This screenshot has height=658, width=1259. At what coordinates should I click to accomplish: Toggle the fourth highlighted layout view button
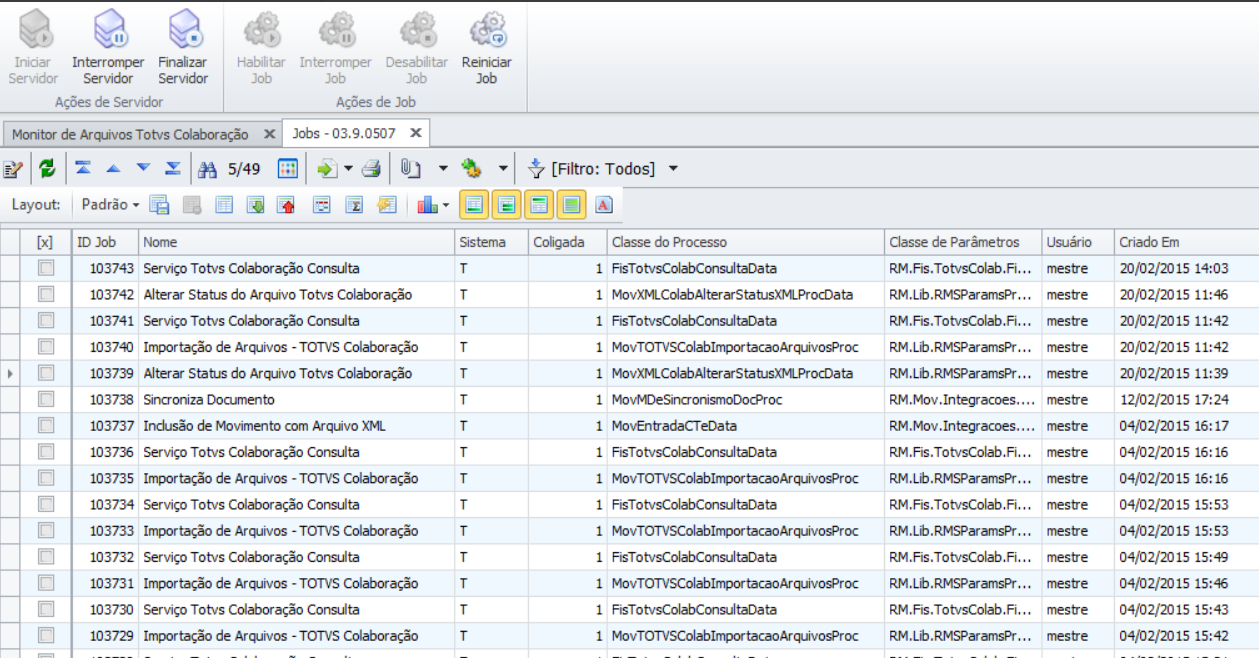(x=571, y=205)
